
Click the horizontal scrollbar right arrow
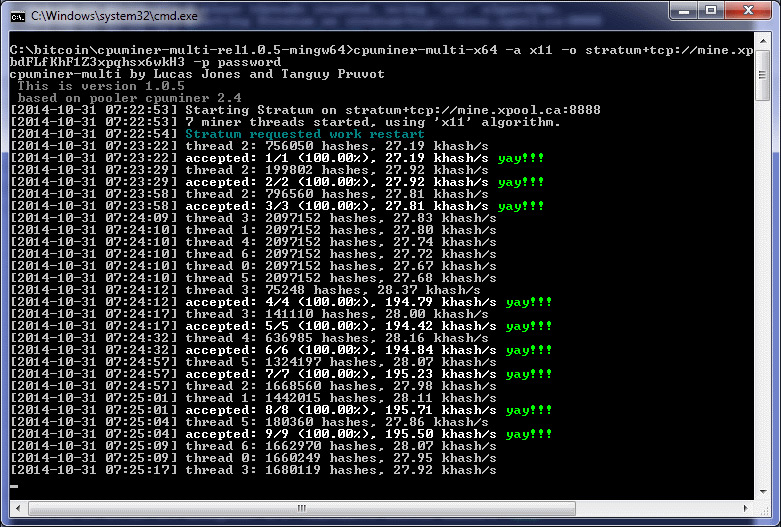coord(746,510)
